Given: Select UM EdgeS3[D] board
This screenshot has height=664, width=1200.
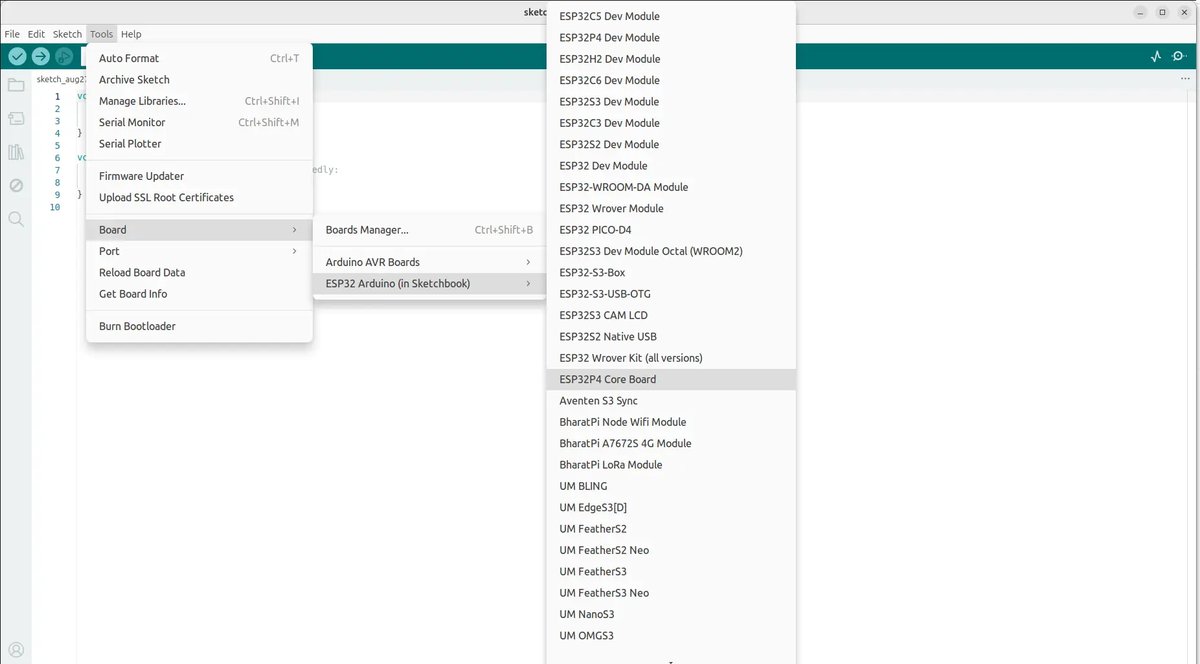Looking at the screenshot, I should coord(671,507).
